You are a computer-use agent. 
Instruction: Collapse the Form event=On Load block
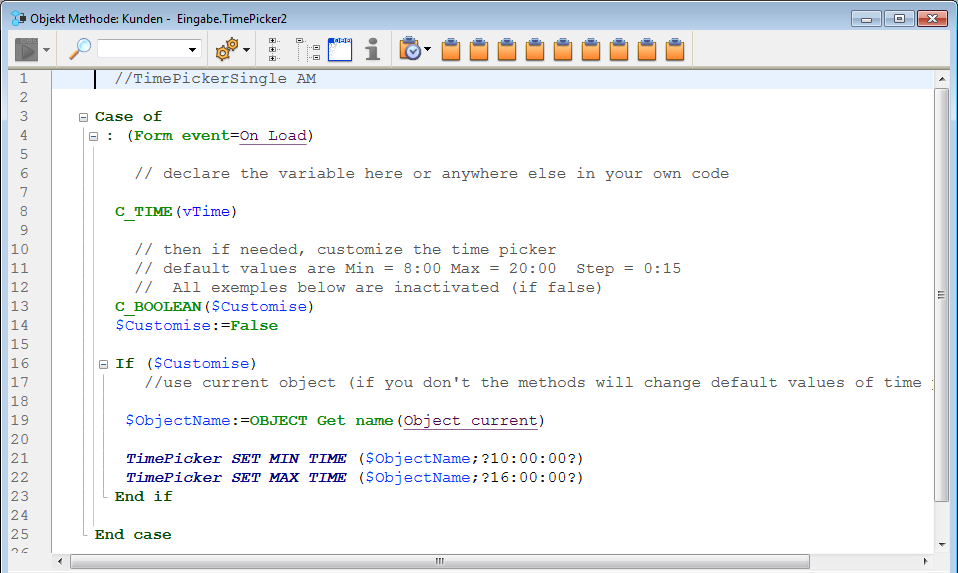(x=93, y=136)
